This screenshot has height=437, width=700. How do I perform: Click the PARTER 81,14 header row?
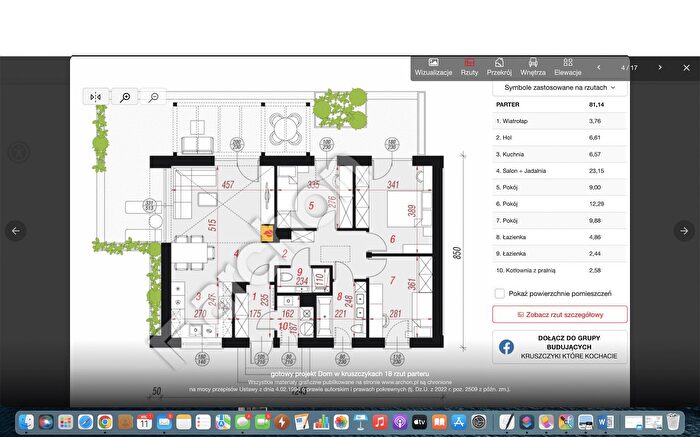(x=560, y=104)
